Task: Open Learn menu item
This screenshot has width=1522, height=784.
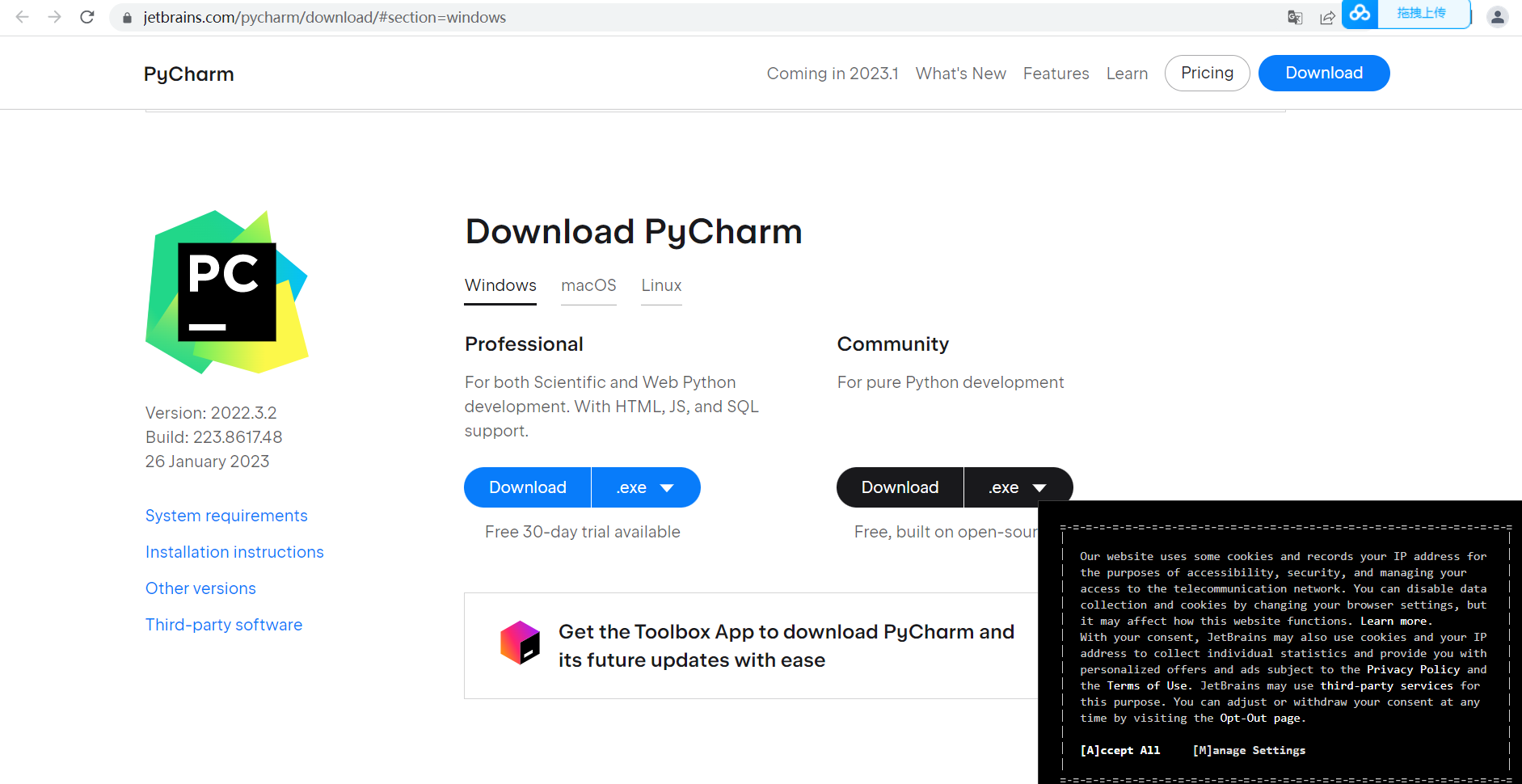Action: 1127,74
